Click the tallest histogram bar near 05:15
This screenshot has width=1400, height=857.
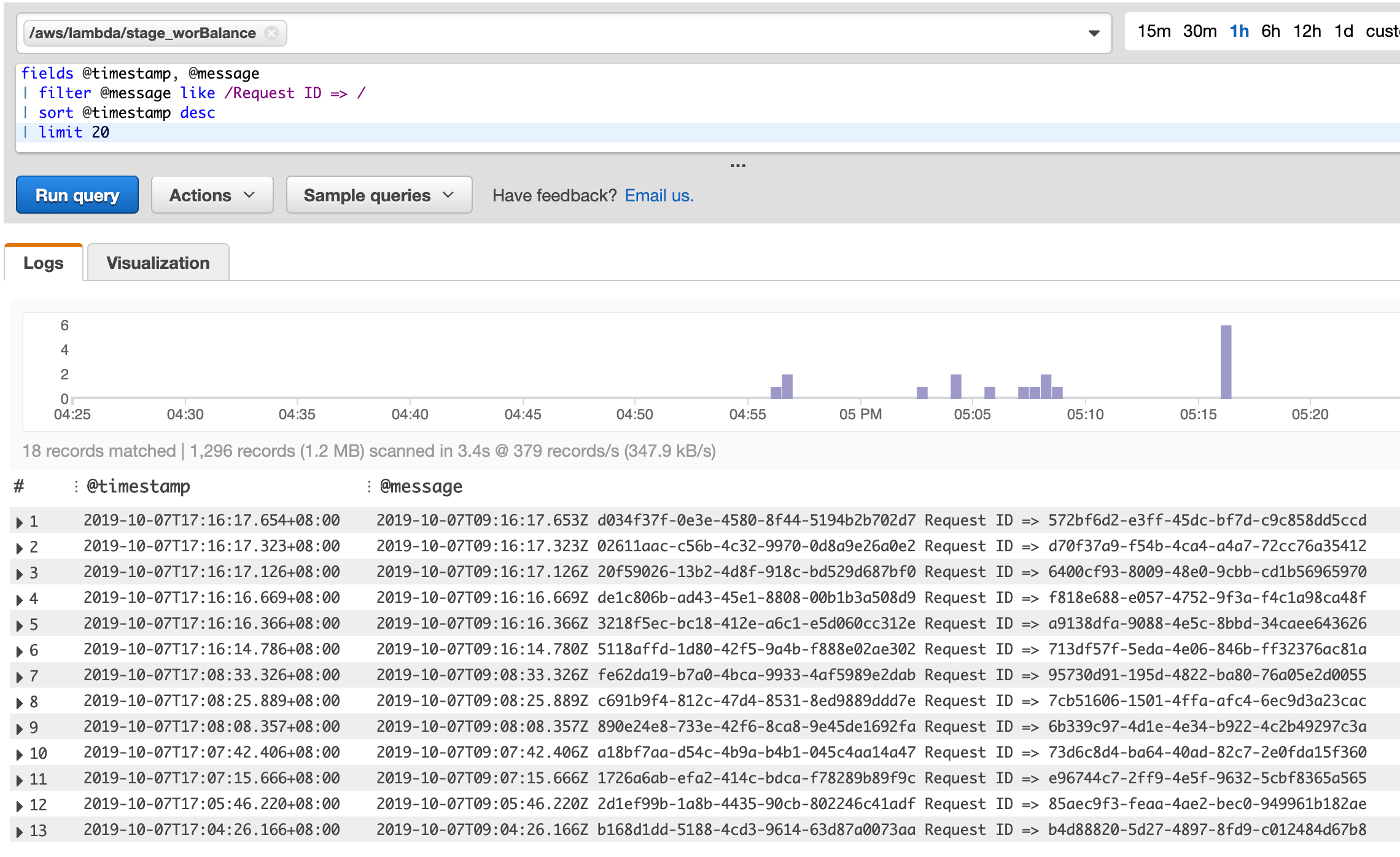[x=1226, y=362]
